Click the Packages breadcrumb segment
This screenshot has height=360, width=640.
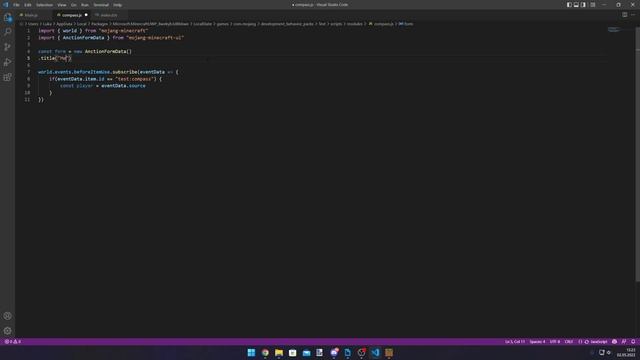point(100,24)
